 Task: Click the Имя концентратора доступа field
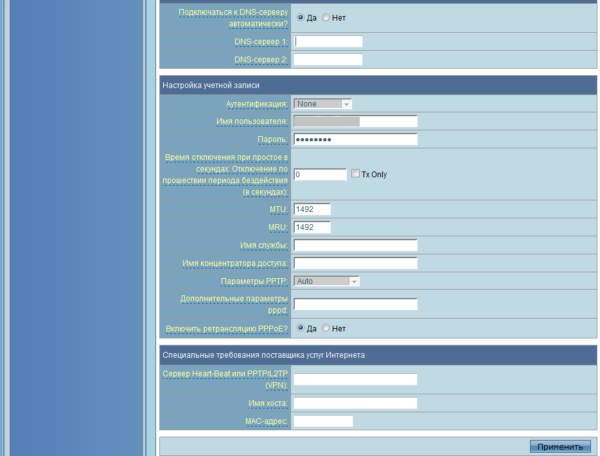[355, 263]
